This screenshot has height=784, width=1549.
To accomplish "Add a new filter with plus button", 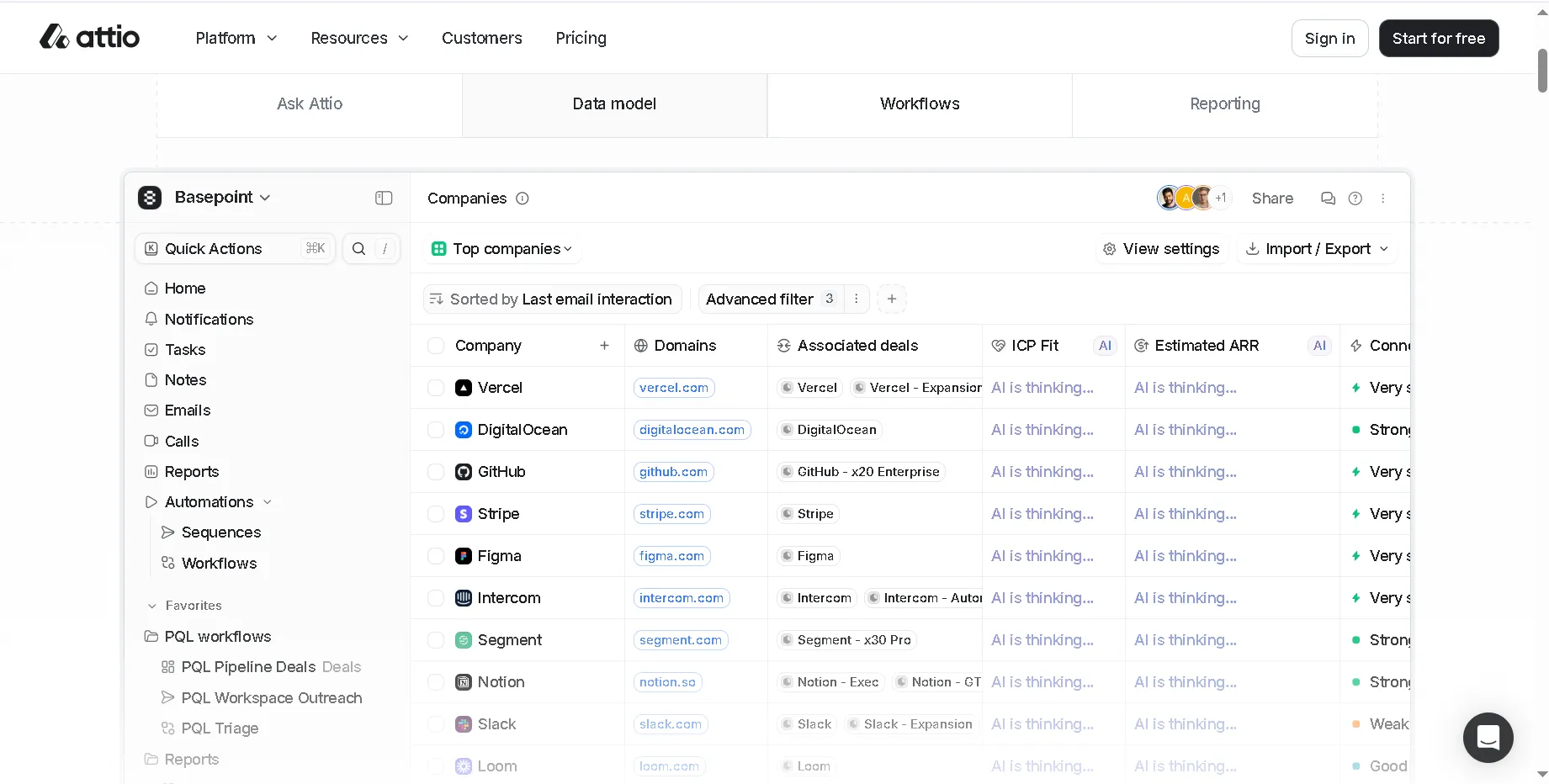I will click(x=892, y=299).
